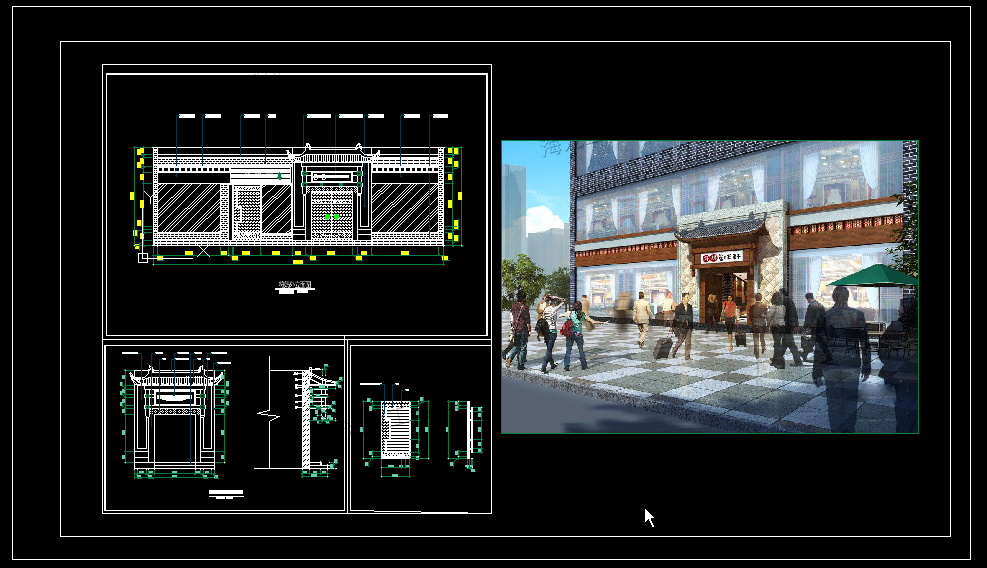Click the woman carrying the red backpack
Viewport: 987px width, 568px height.
click(x=574, y=332)
